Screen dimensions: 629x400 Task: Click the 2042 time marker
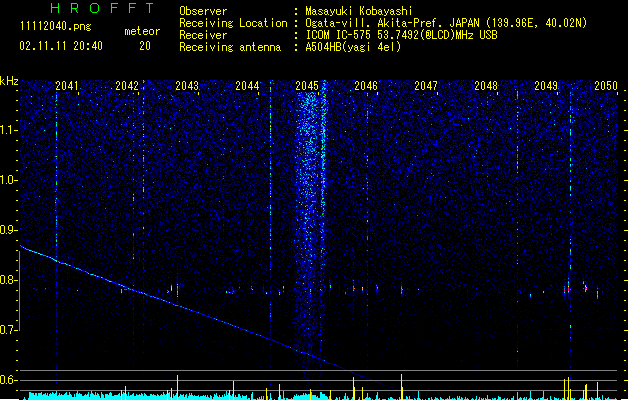point(127,86)
